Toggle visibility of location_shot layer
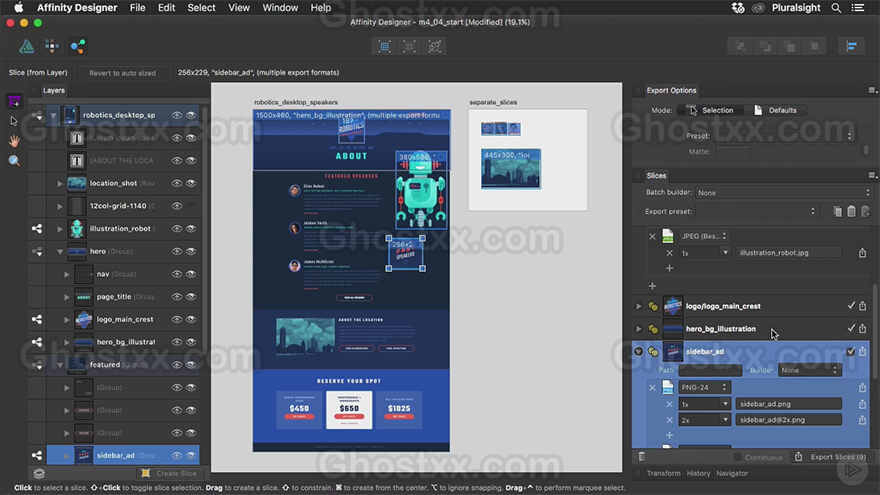The image size is (880, 495). click(191, 183)
